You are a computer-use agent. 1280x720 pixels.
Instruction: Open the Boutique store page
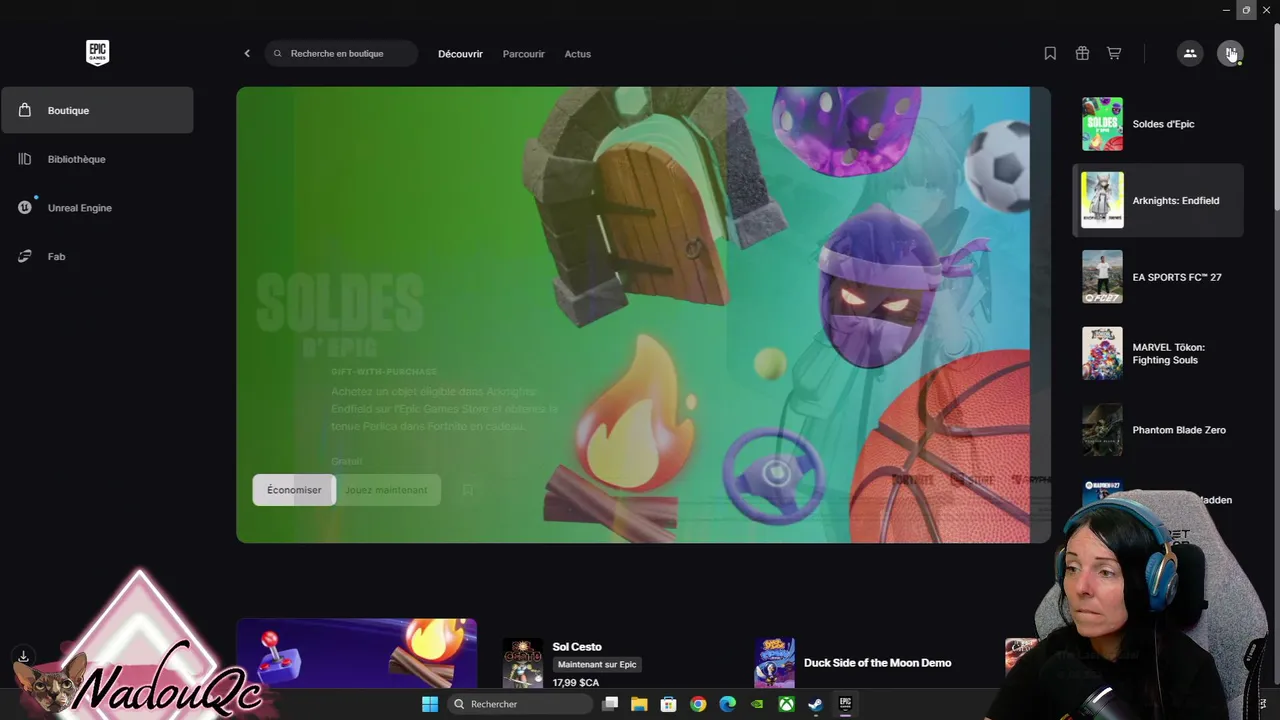pos(97,110)
